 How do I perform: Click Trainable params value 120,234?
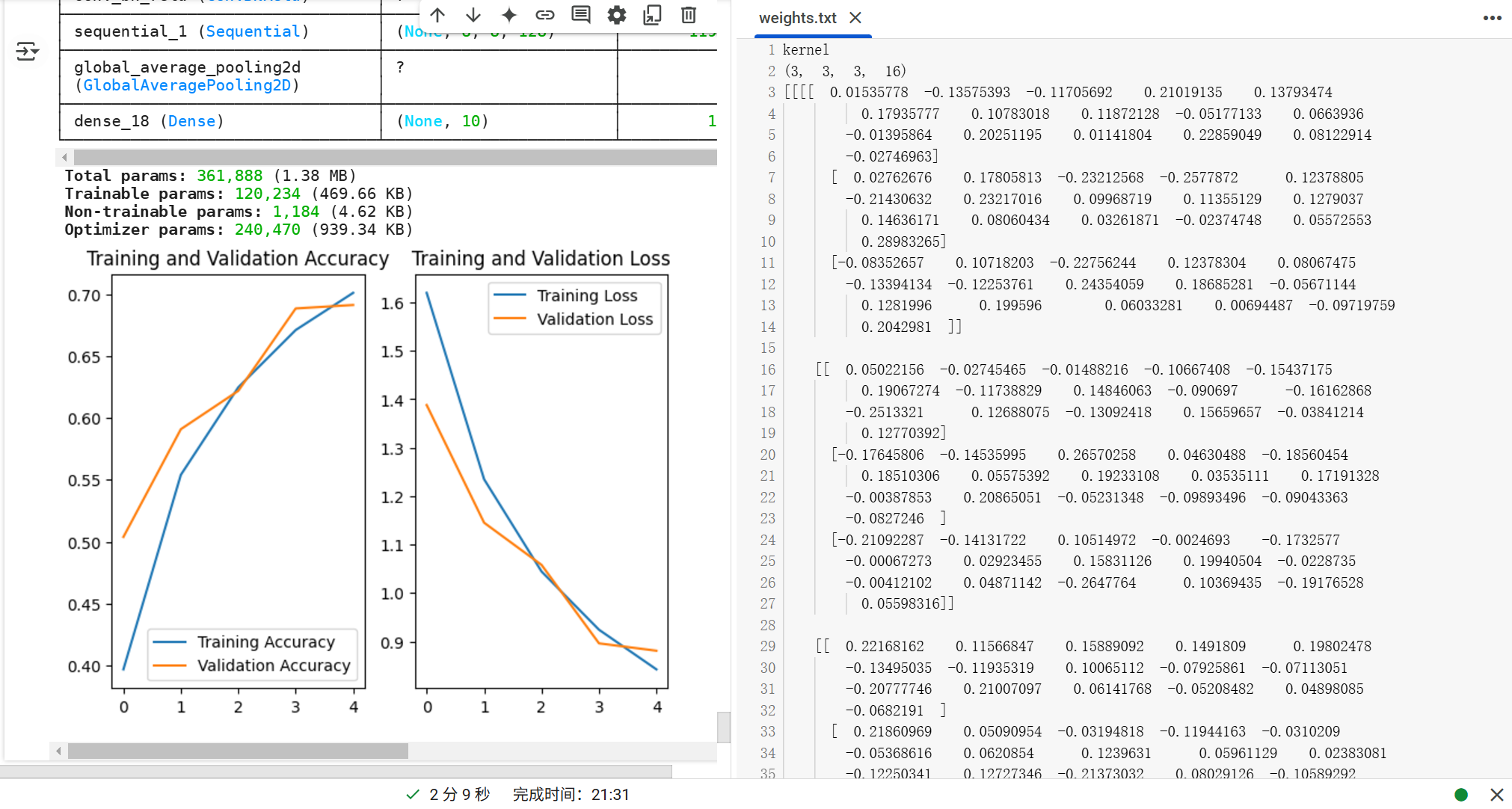pyautogui.click(x=267, y=194)
